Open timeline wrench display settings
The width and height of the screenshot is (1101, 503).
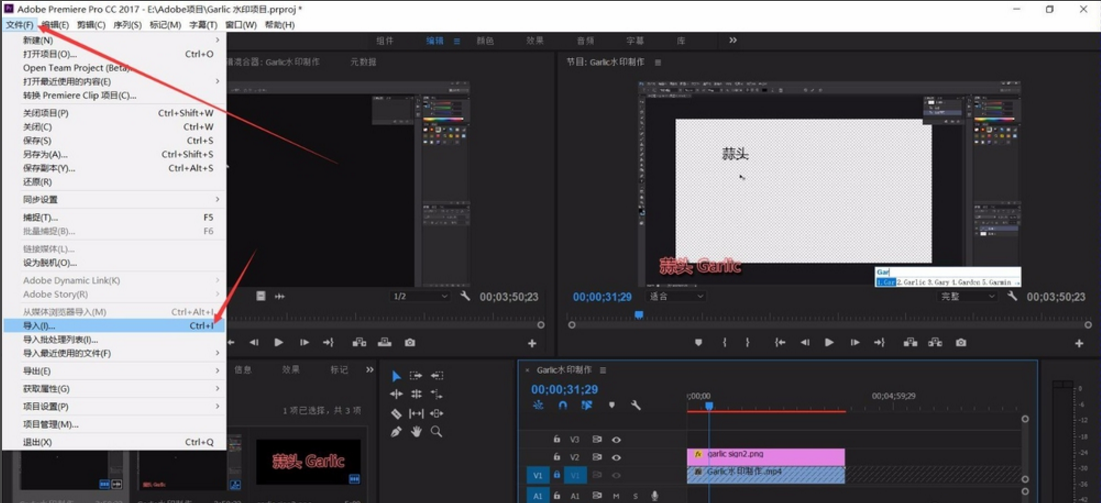(x=636, y=405)
